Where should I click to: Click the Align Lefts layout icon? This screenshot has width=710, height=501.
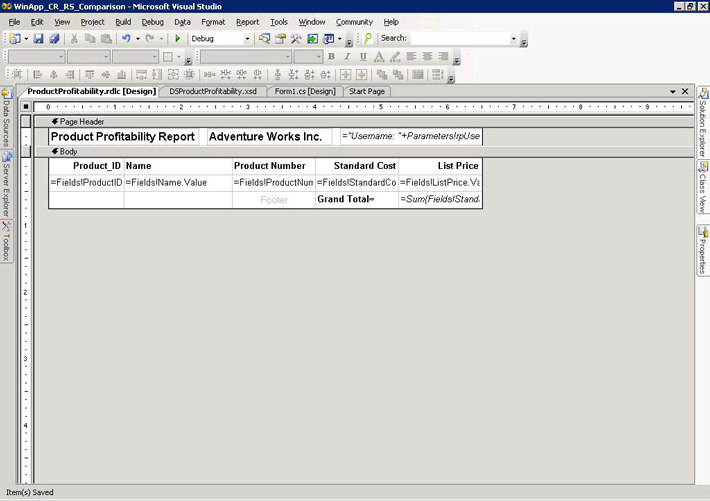tap(38, 74)
